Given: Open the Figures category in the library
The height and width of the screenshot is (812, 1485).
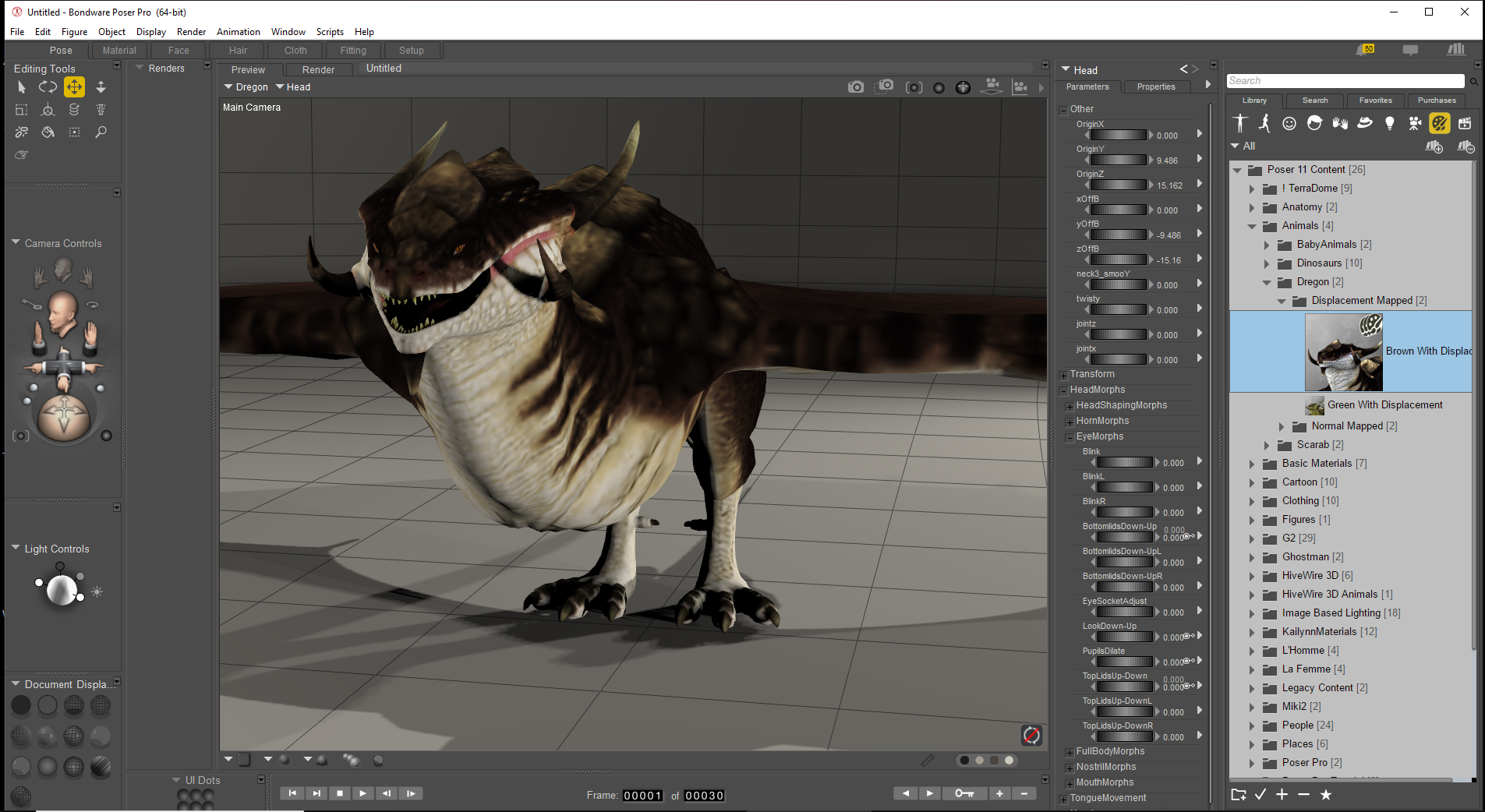Looking at the screenshot, I should tap(1240, 123).
